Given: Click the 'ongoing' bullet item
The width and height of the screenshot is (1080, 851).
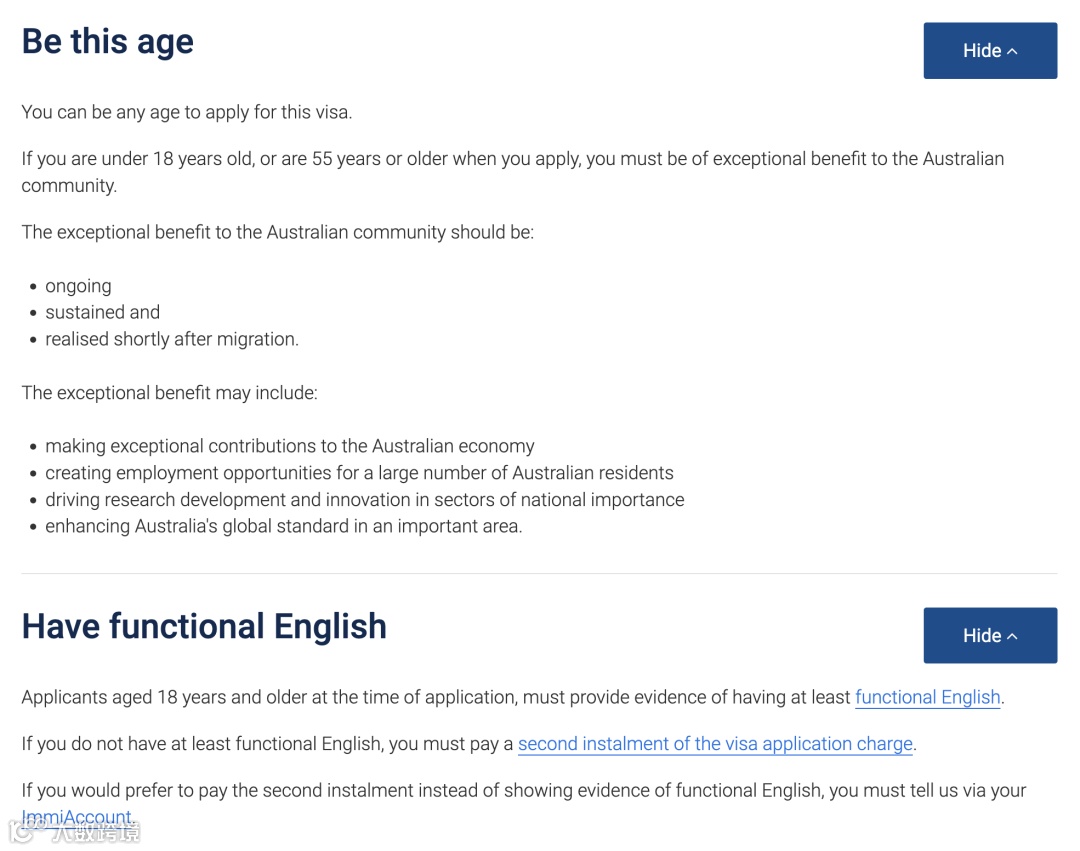Looking at the screenshot, I should coord(78,286).
